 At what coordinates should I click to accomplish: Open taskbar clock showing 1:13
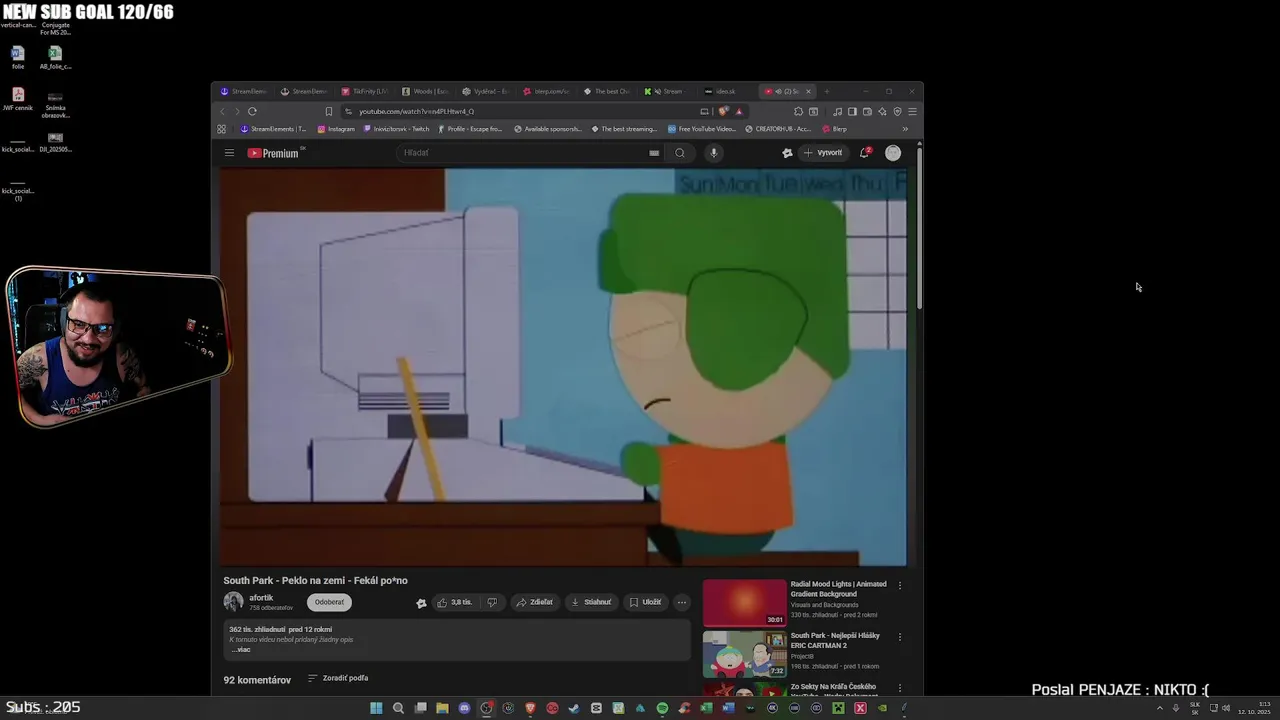1256,708
